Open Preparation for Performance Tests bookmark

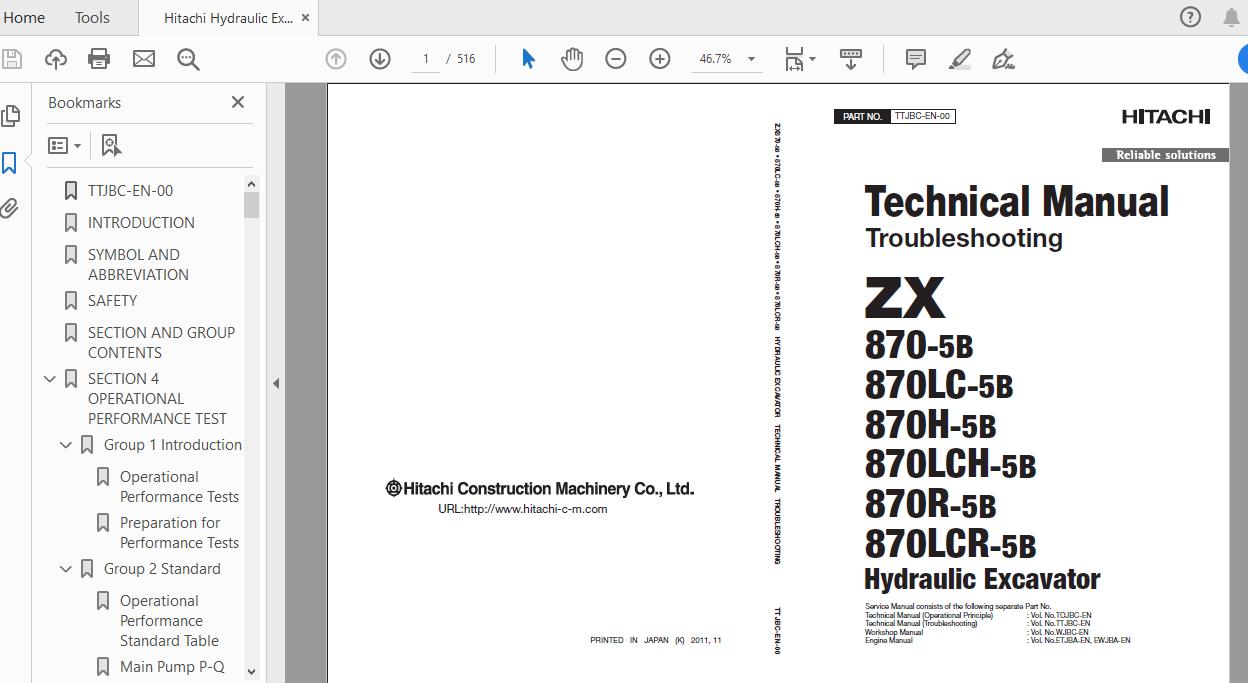pos(179,532)
